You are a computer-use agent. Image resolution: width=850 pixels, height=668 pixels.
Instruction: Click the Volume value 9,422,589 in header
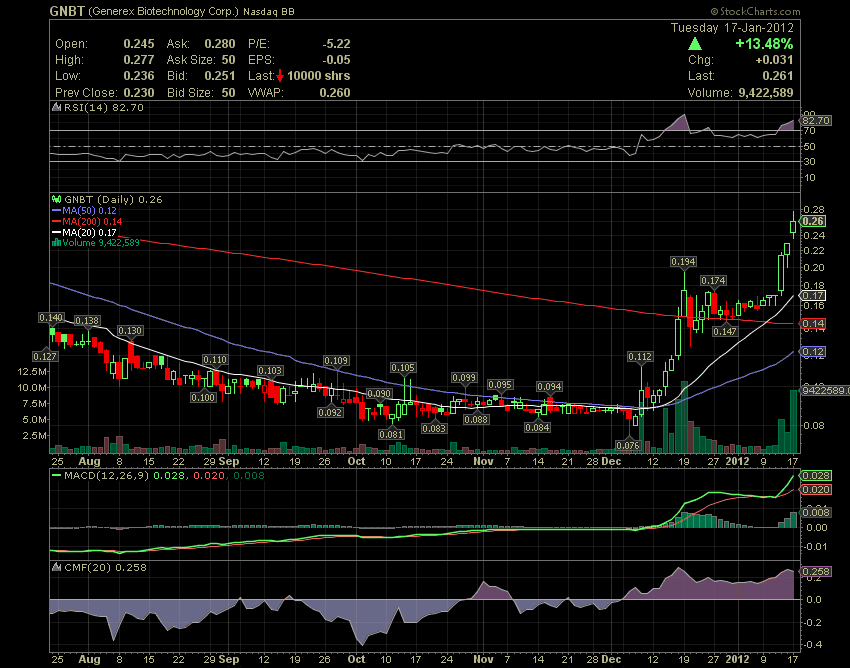coord(766,93)
